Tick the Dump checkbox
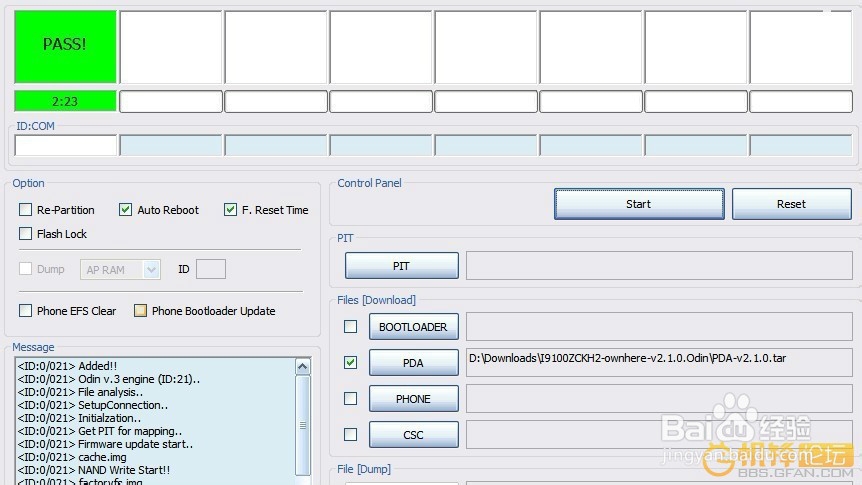The width and height of the screenshot is (862, 485). point(25,269)
